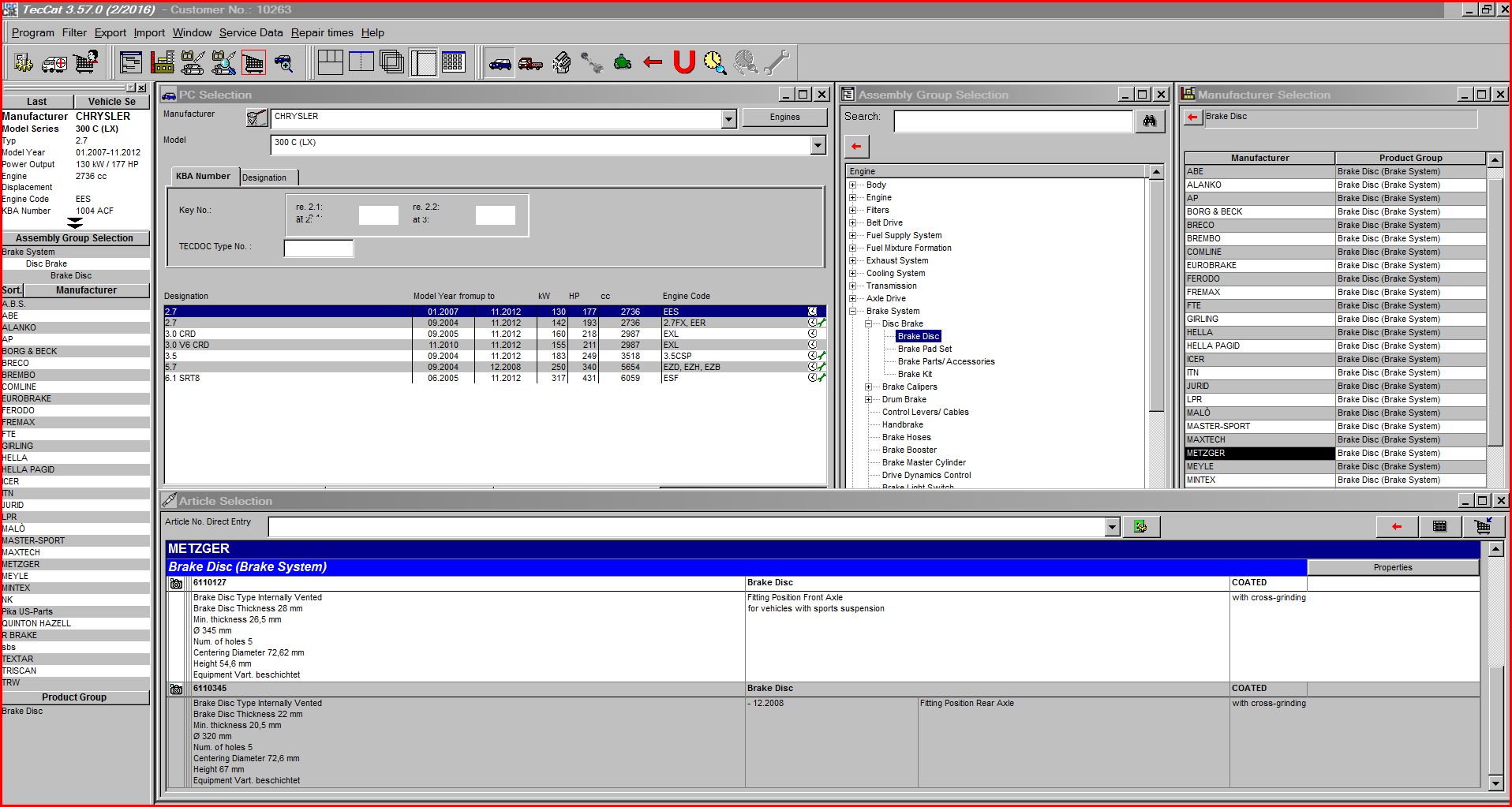
Task: Select the tiled window layout icon
Action: tap(330, 62)
